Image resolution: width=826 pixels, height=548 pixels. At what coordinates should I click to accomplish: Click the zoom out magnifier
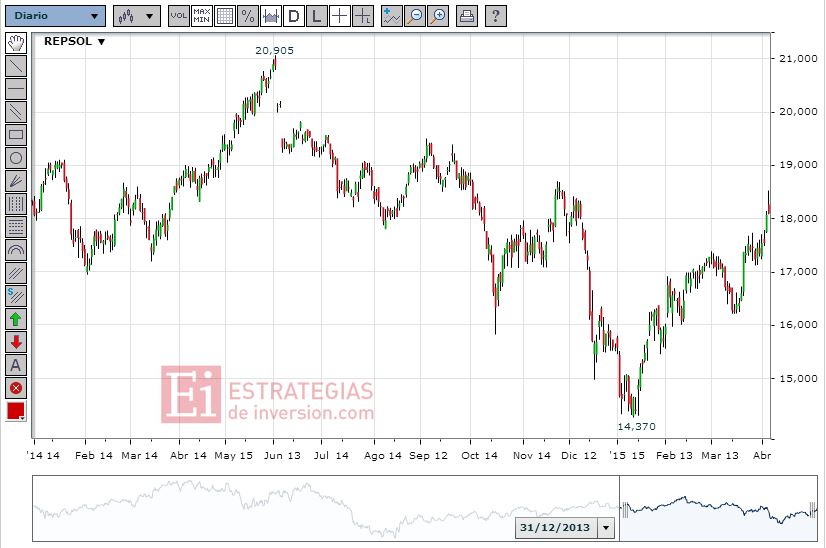(x=415, y=16)
